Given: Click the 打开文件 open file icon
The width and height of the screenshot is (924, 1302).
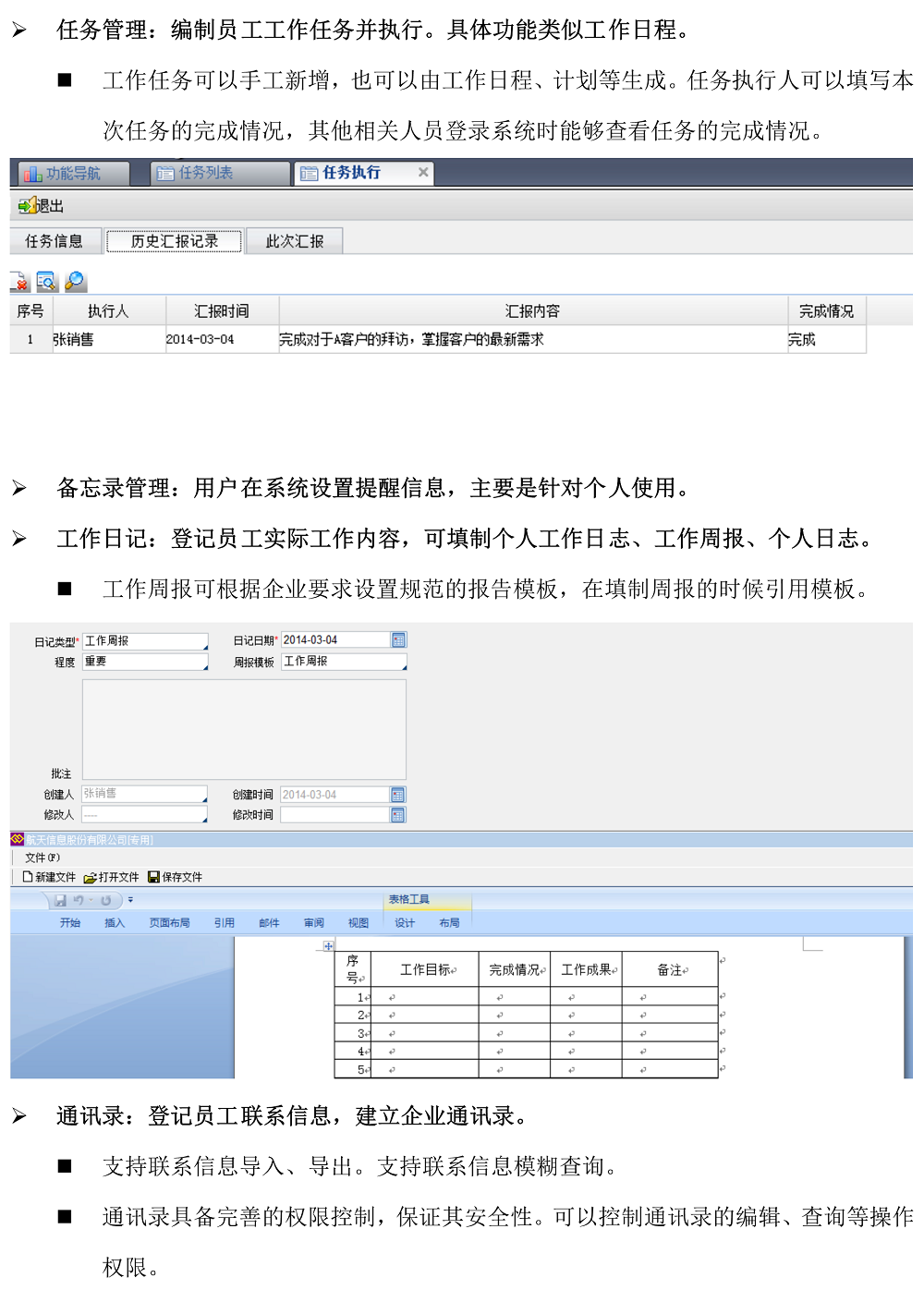Looking at the screenshot, I should click(90, 877).
